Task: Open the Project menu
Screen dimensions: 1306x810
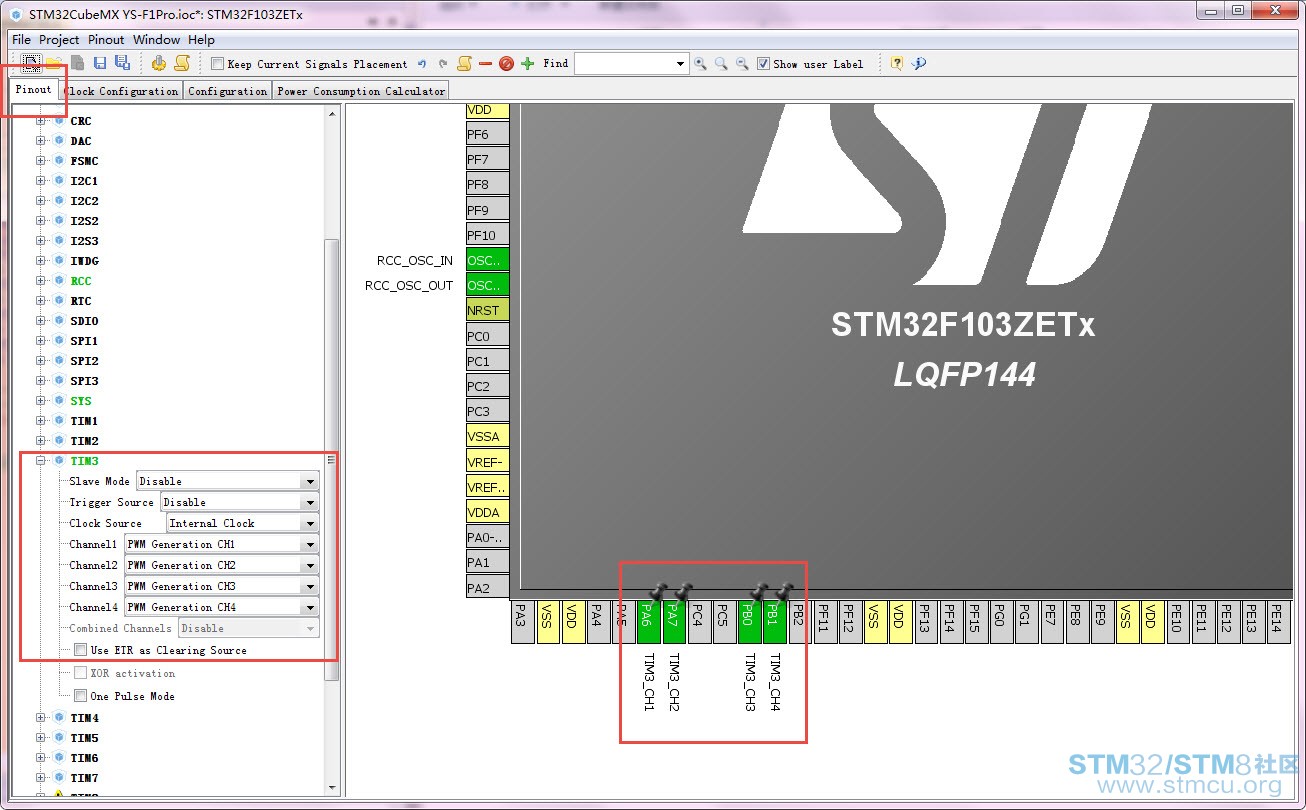Action: tap(59, 40)
